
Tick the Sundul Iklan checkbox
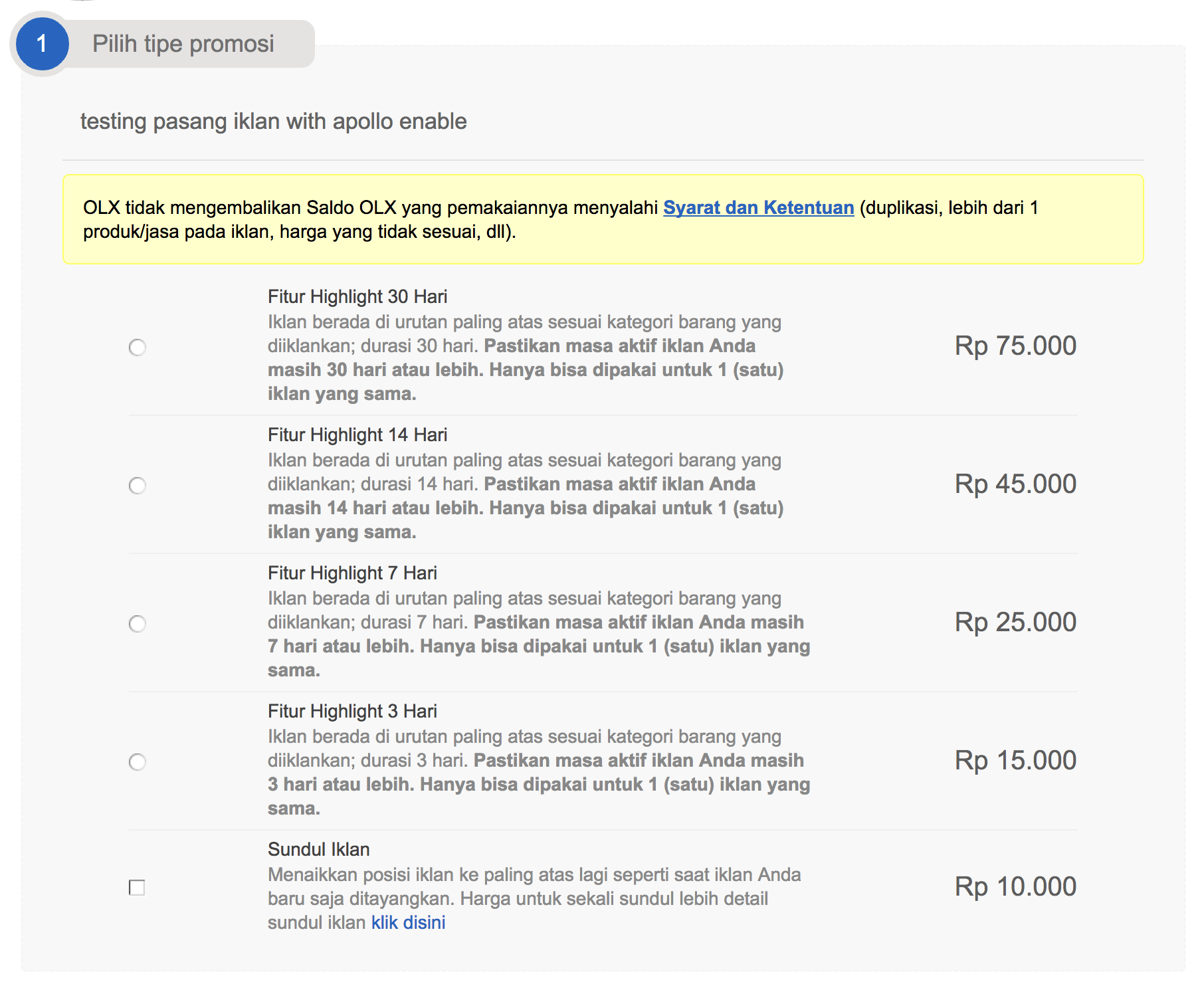tap(137, 888)
